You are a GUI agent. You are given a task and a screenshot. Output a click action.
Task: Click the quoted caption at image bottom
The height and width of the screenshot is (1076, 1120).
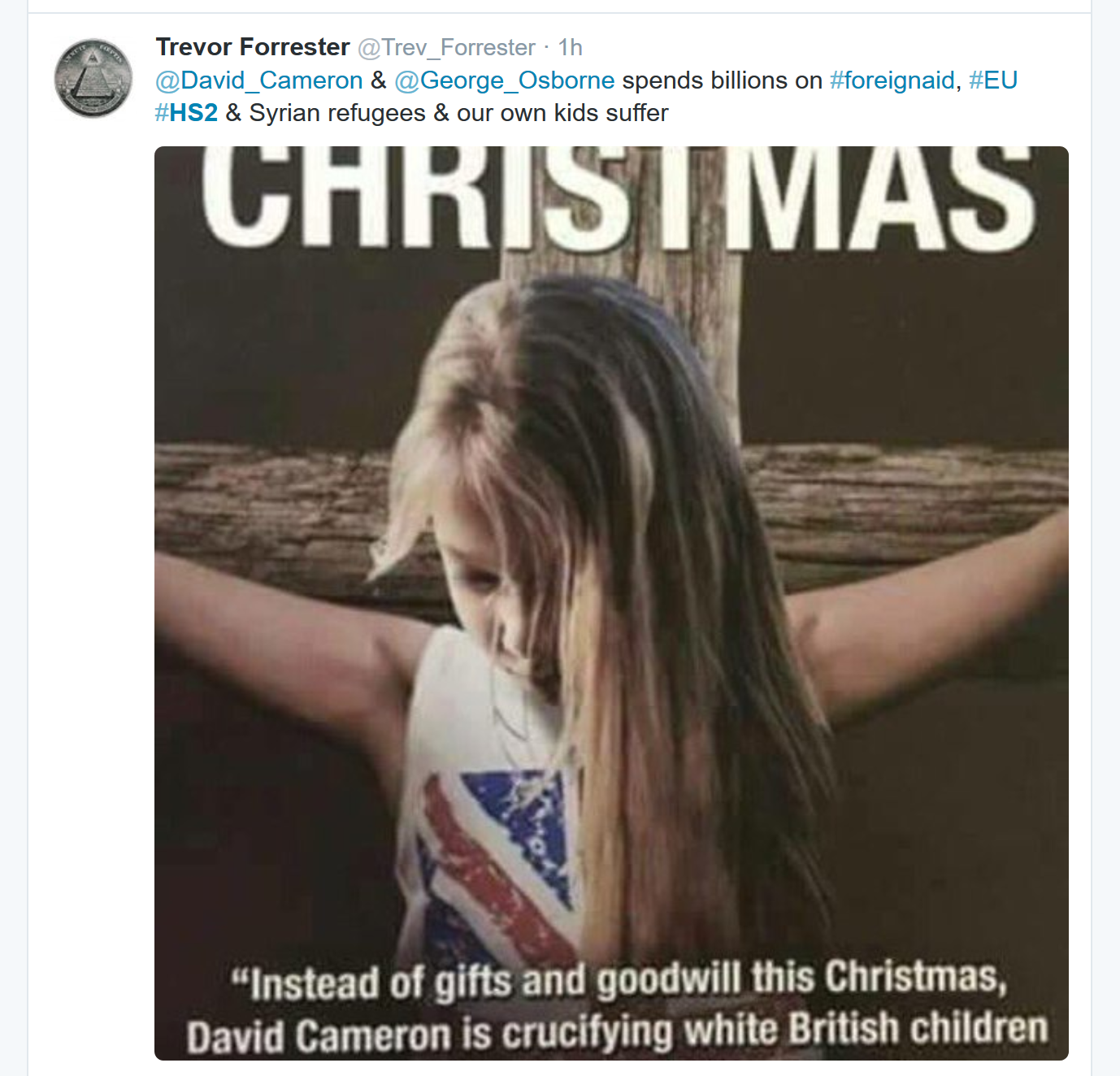(x=618, y=1008)
